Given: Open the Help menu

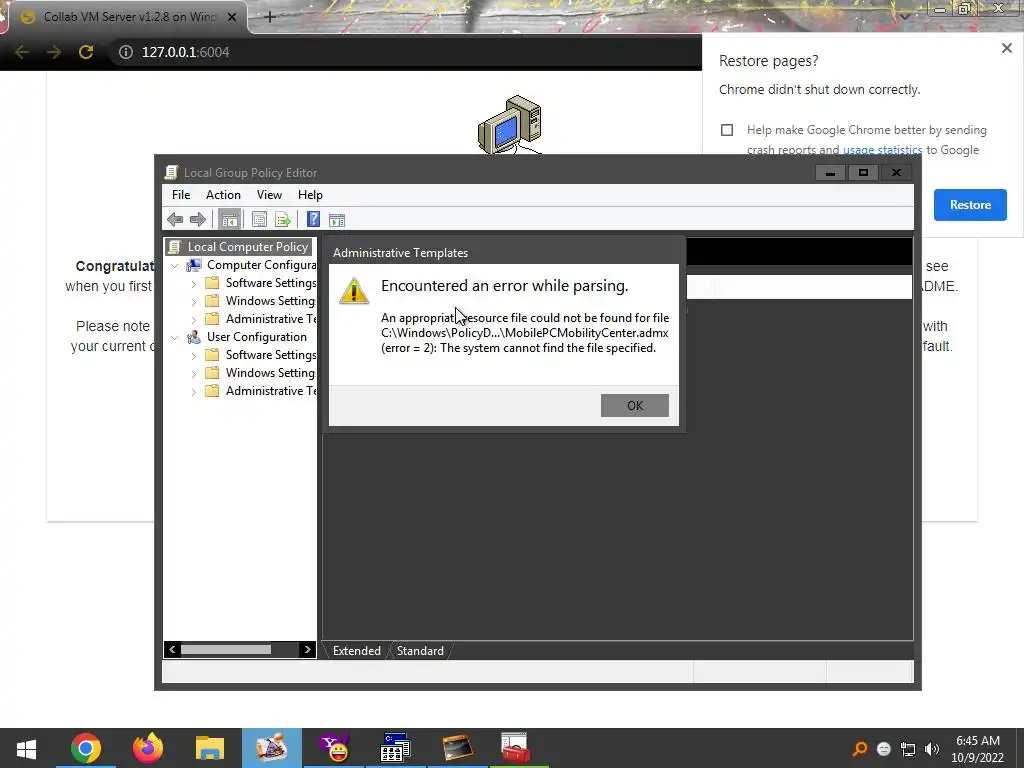Looking at the screenshot, I should point(310,195).
